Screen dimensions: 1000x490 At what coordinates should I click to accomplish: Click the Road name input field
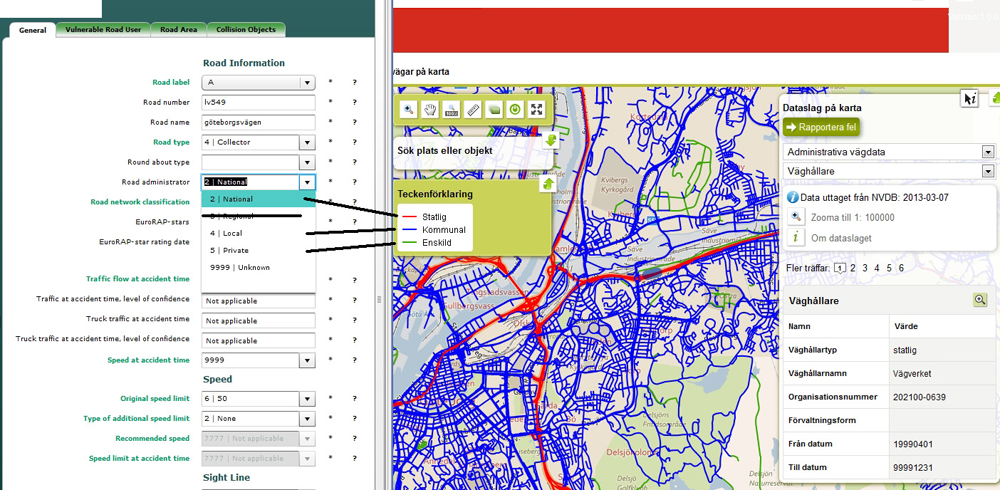coord(258,122)
